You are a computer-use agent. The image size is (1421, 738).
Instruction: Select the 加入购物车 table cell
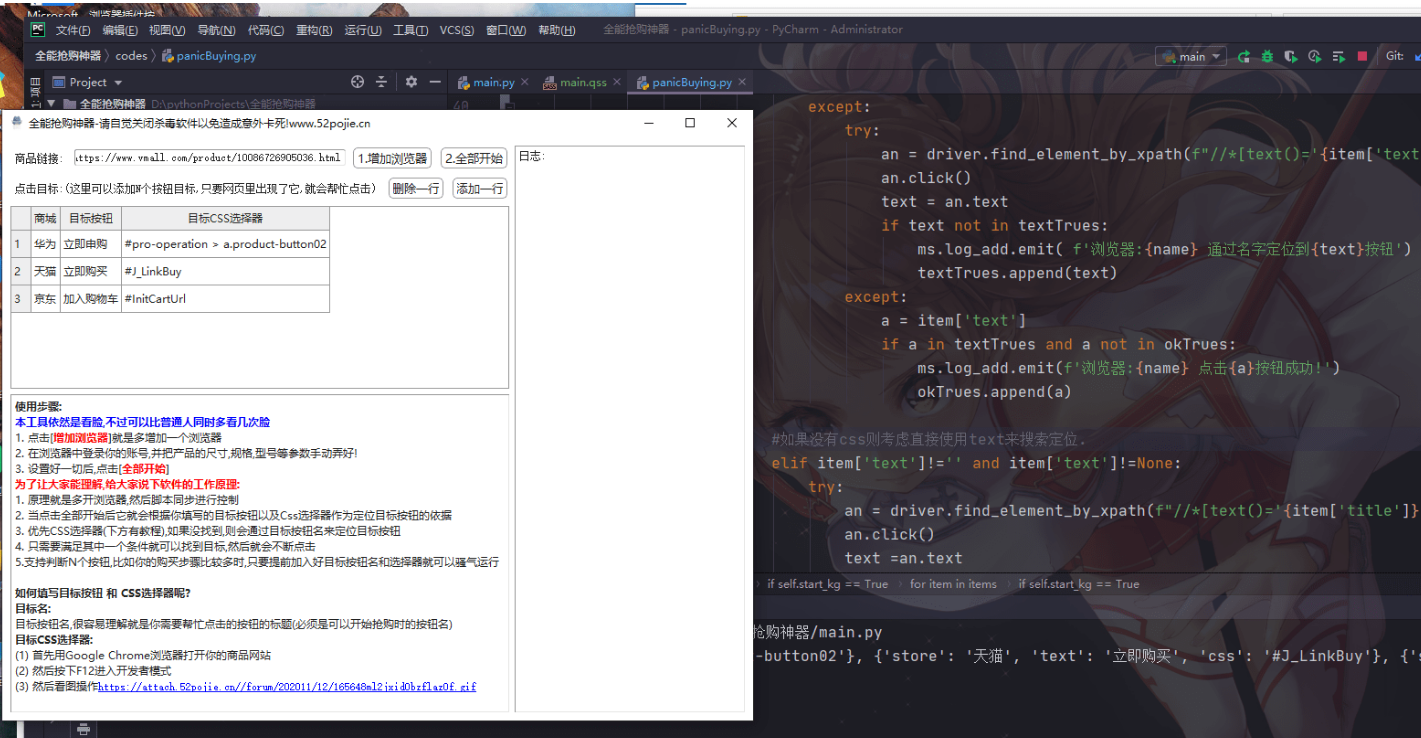[91, 298]
